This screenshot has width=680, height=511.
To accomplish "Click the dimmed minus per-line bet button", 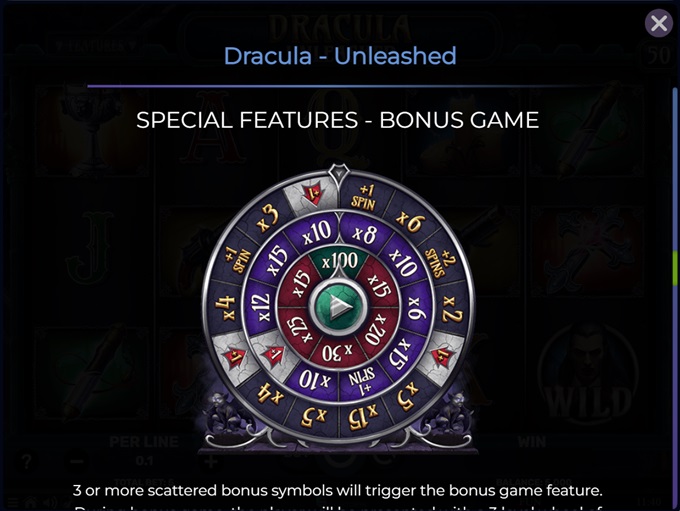I will (77, 462).
